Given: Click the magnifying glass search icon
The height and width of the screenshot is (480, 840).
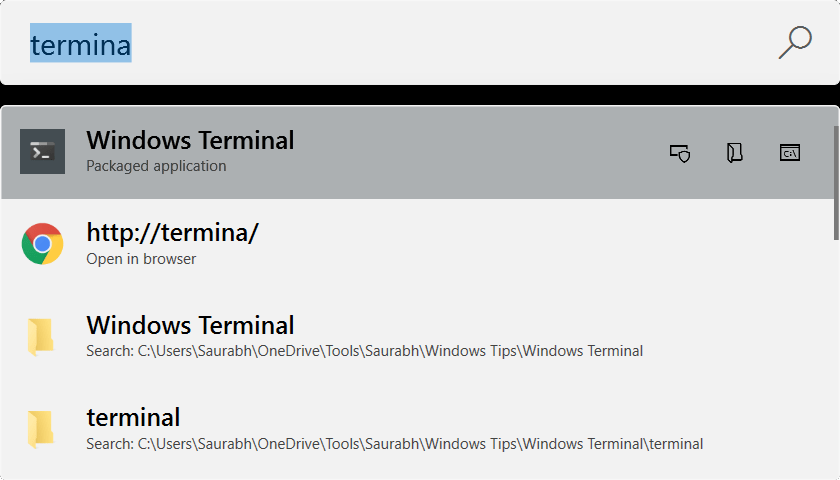Looking at the screenshot, I should (795, 42).
